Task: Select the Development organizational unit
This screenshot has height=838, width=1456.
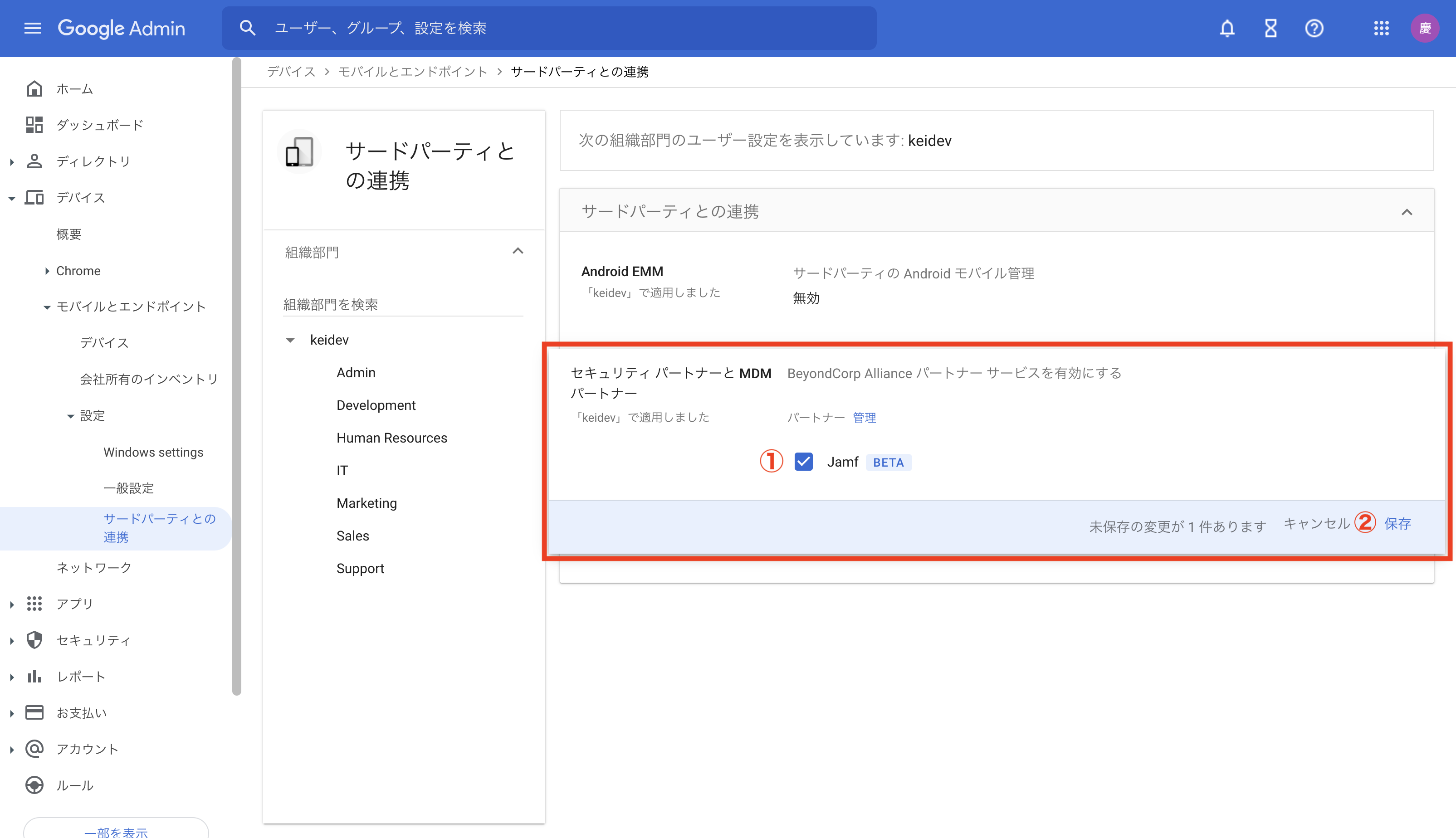Action: [x=376, y=405]
